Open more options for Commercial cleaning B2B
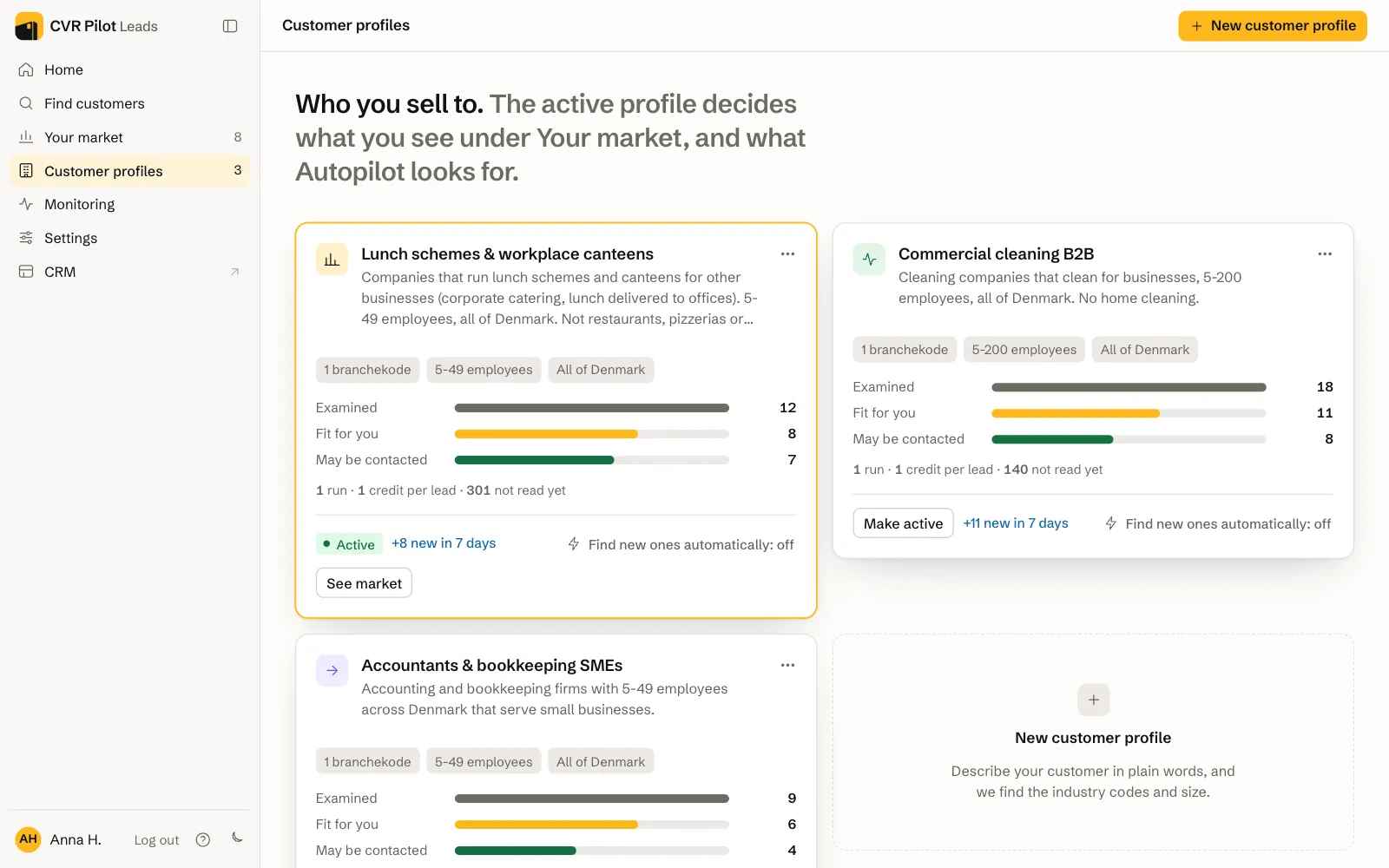1389x868 pixels. pos(1325,254)
